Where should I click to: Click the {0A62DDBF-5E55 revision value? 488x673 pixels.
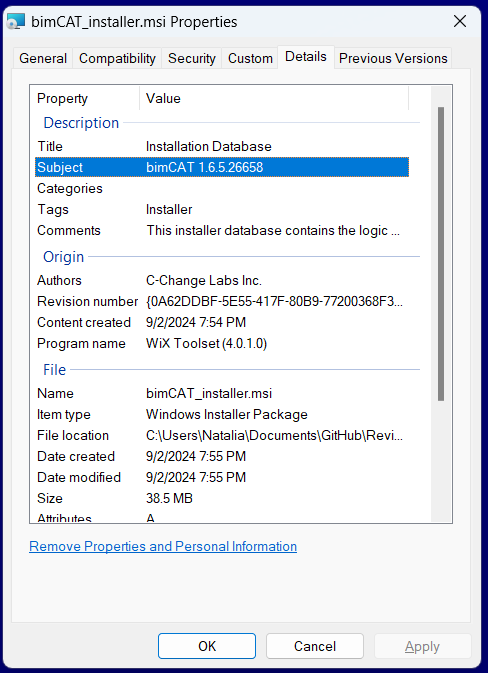pos(274,301)
